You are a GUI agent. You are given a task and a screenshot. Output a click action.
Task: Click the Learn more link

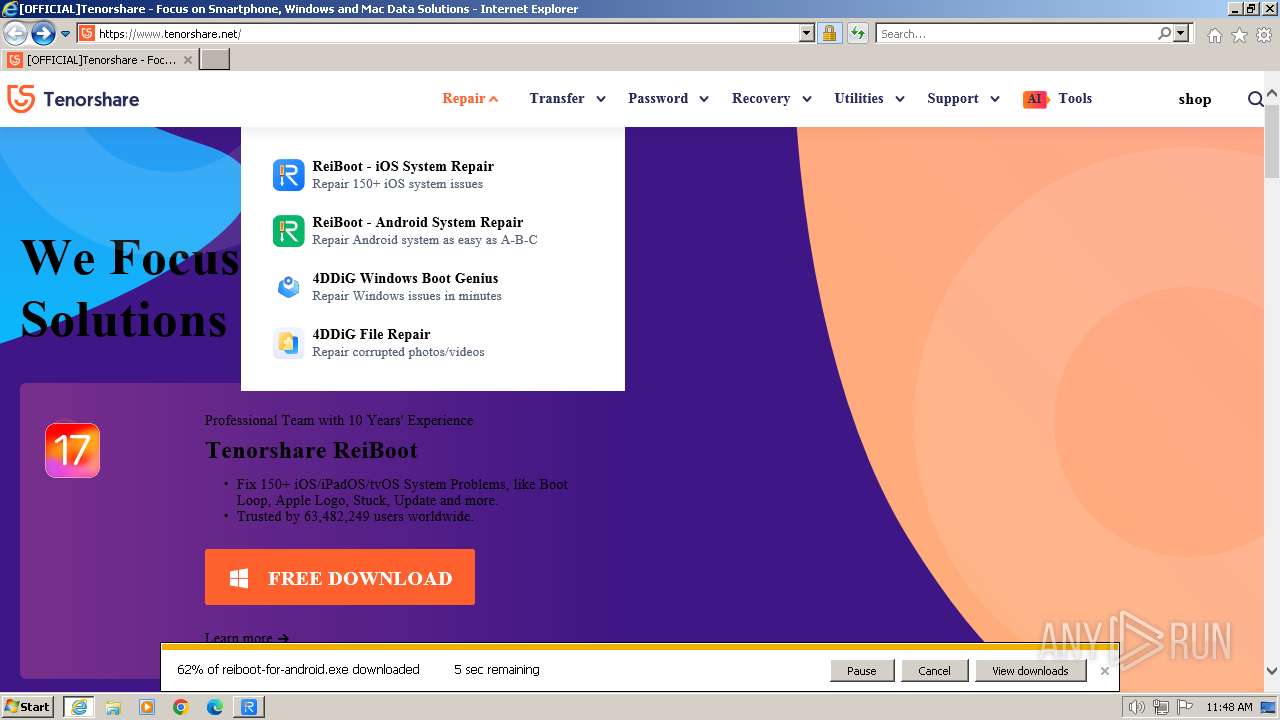[247, 638]
